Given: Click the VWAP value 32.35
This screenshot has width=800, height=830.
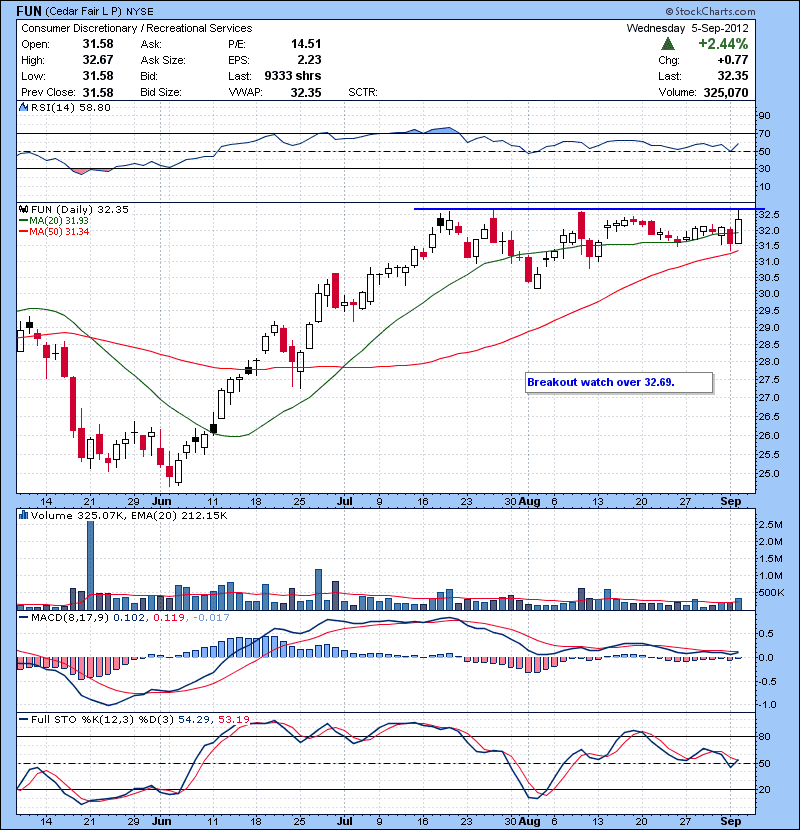Looking at the screenshot, I should (306, 93).
